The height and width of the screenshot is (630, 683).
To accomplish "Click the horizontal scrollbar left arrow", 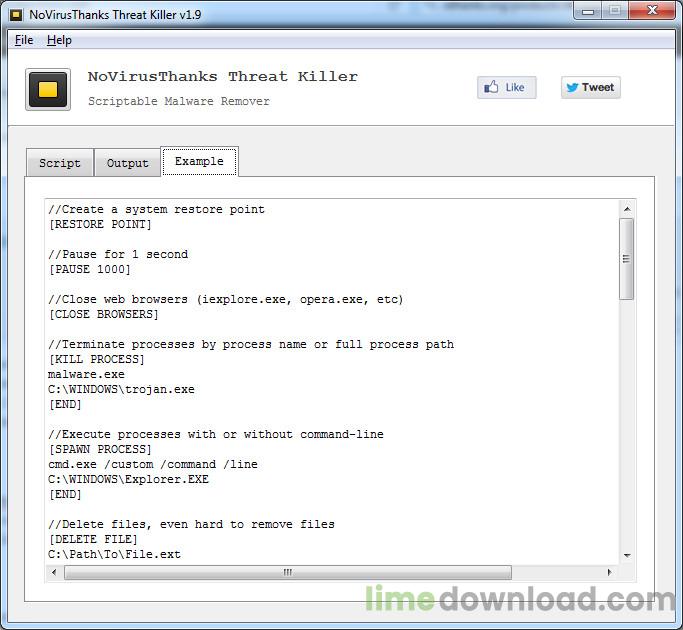I will 55,573.
